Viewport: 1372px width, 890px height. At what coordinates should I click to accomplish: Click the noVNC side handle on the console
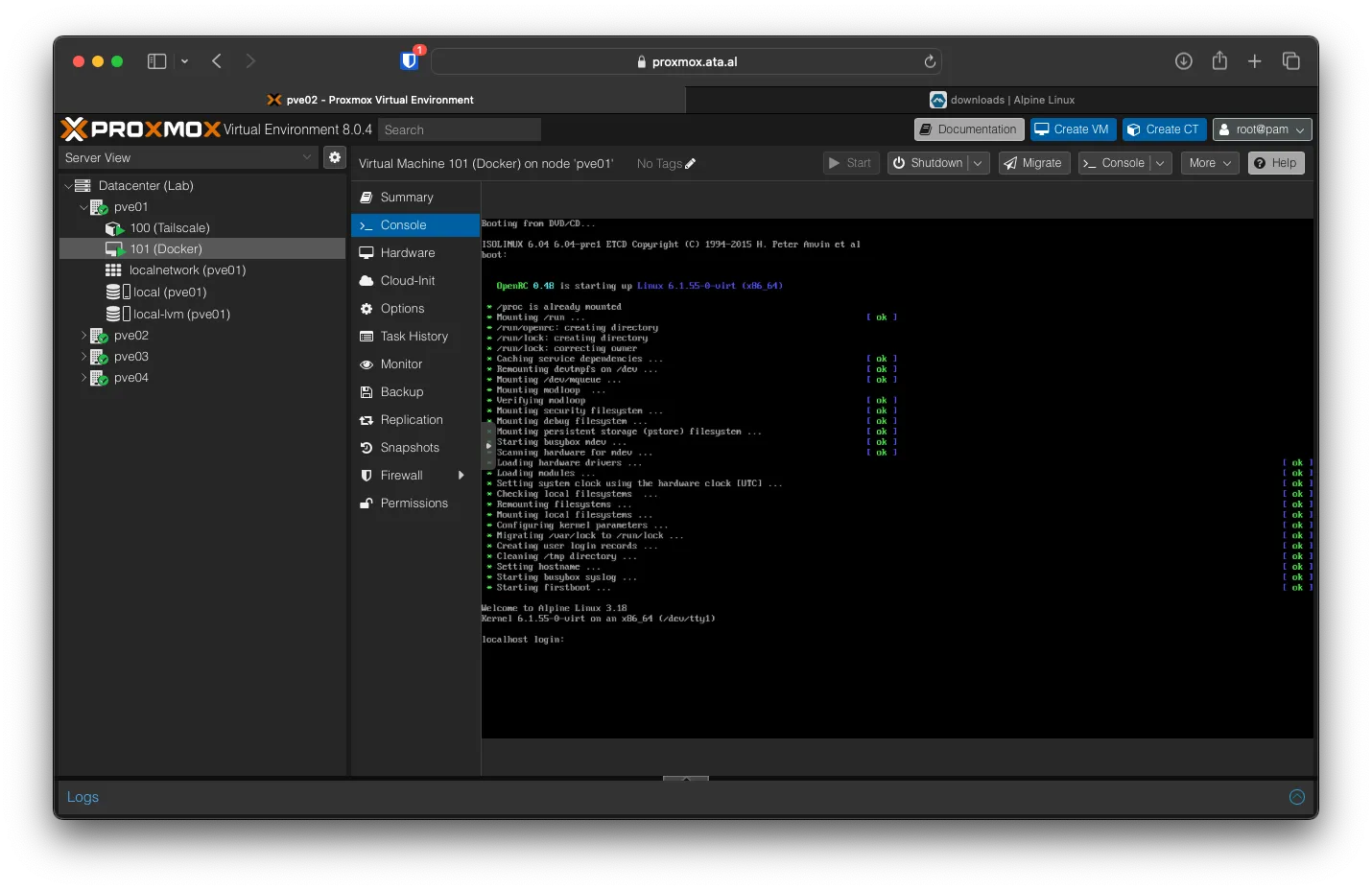coord(487,446)
